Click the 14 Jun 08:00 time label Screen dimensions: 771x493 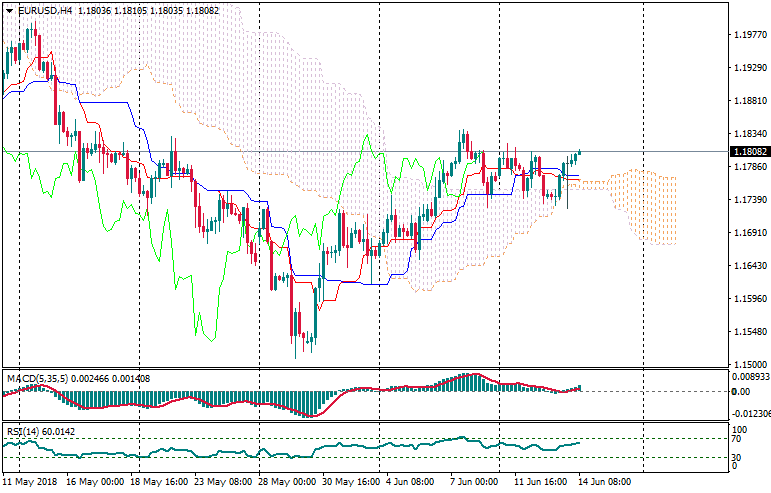tap(606, 481)
